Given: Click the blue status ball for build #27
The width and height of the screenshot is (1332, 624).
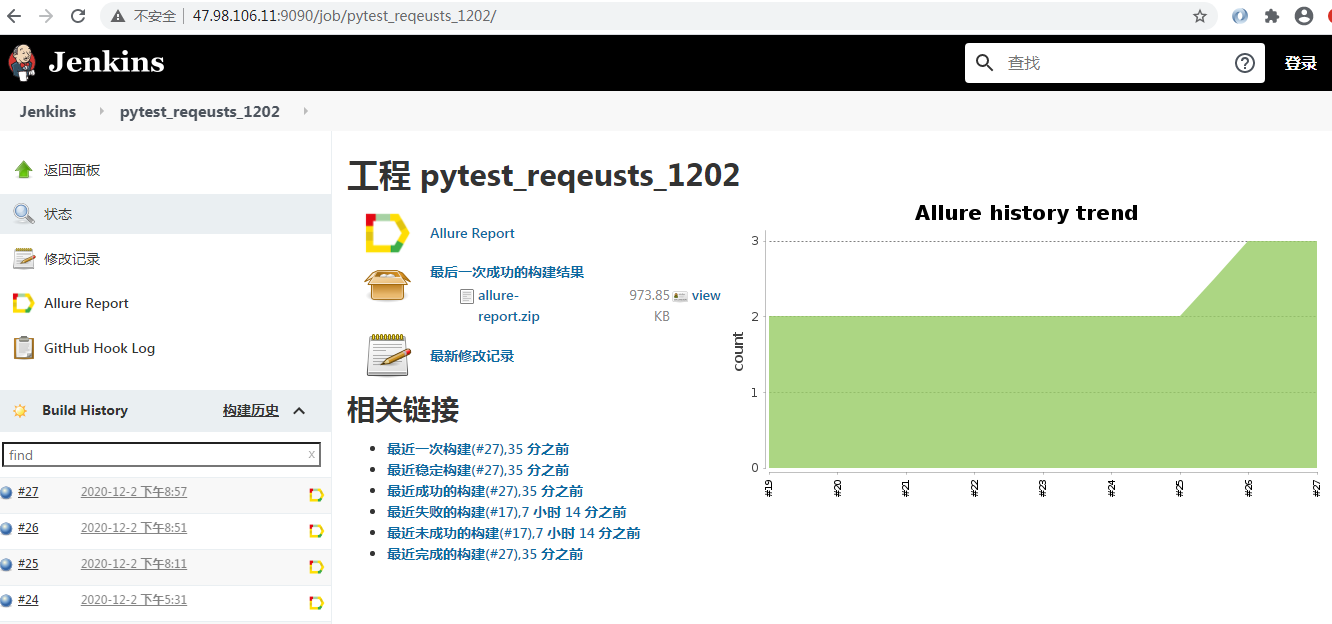Looking at the screenshot, I should point(6,492).
